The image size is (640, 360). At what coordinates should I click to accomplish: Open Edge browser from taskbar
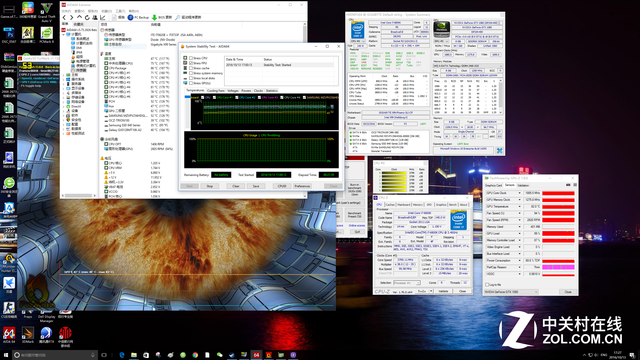click(122, 355)
